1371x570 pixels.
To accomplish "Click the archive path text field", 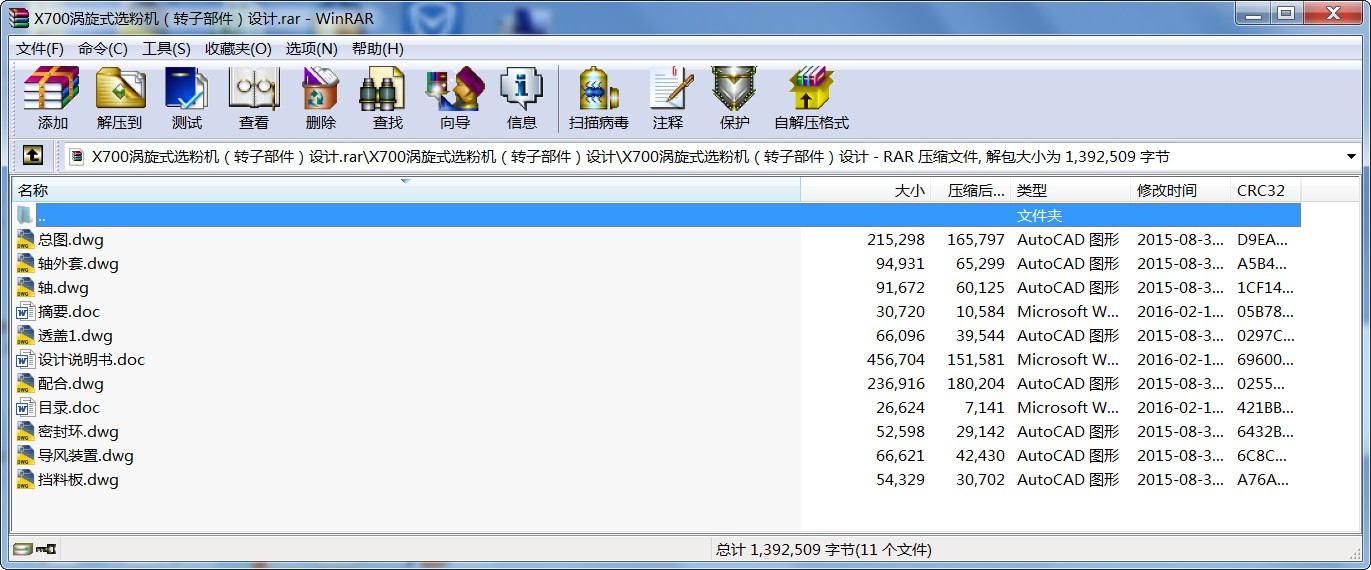I will [x=705, y=156].
